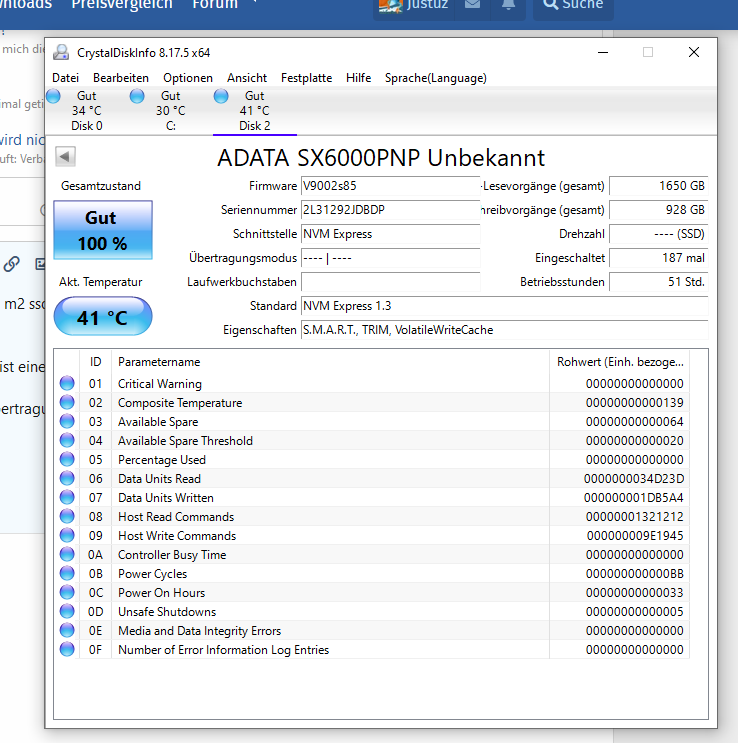Select the raw value 000000001DB5A4
This screenshot has width=738, height=743.
634,498
